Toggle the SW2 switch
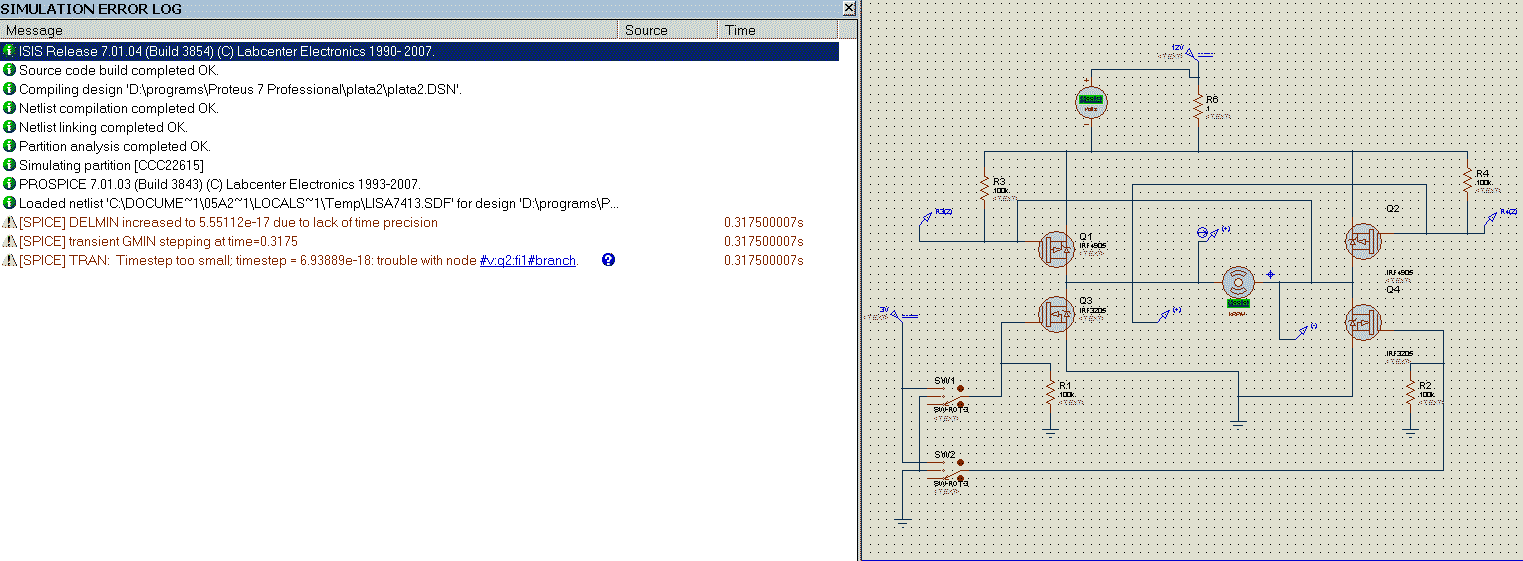Viewport: 1523px width, 561px height. pos(945,471)
